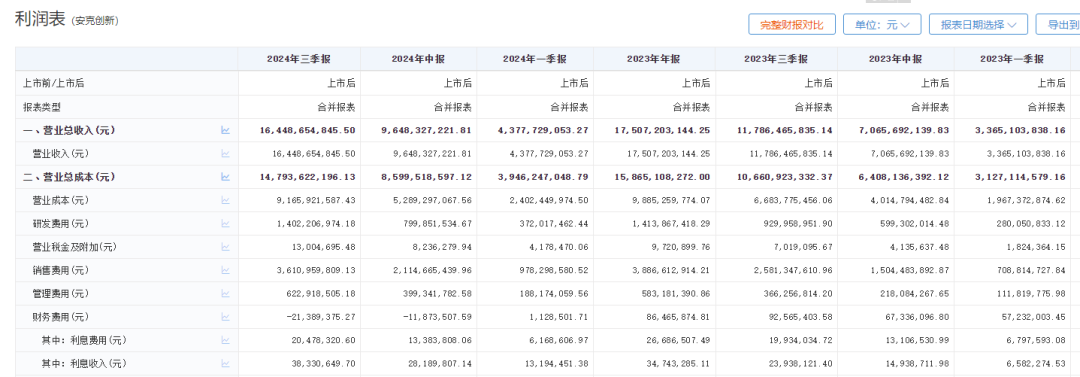Open the 报表日期选择 dropdown
Image resolution: width=1080 pixels, height=377 pixels.
coord(978,24)
